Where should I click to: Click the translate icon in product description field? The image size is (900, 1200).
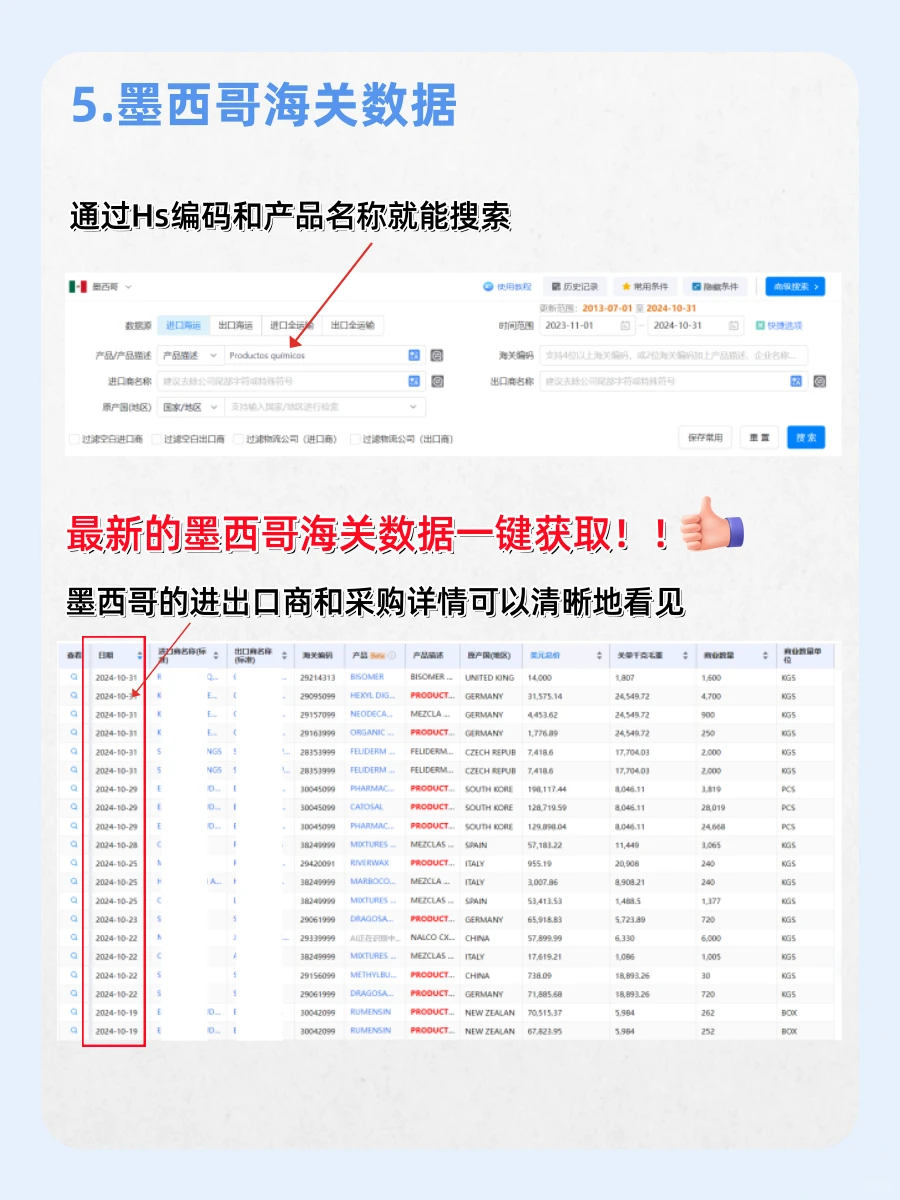(413, 355)
